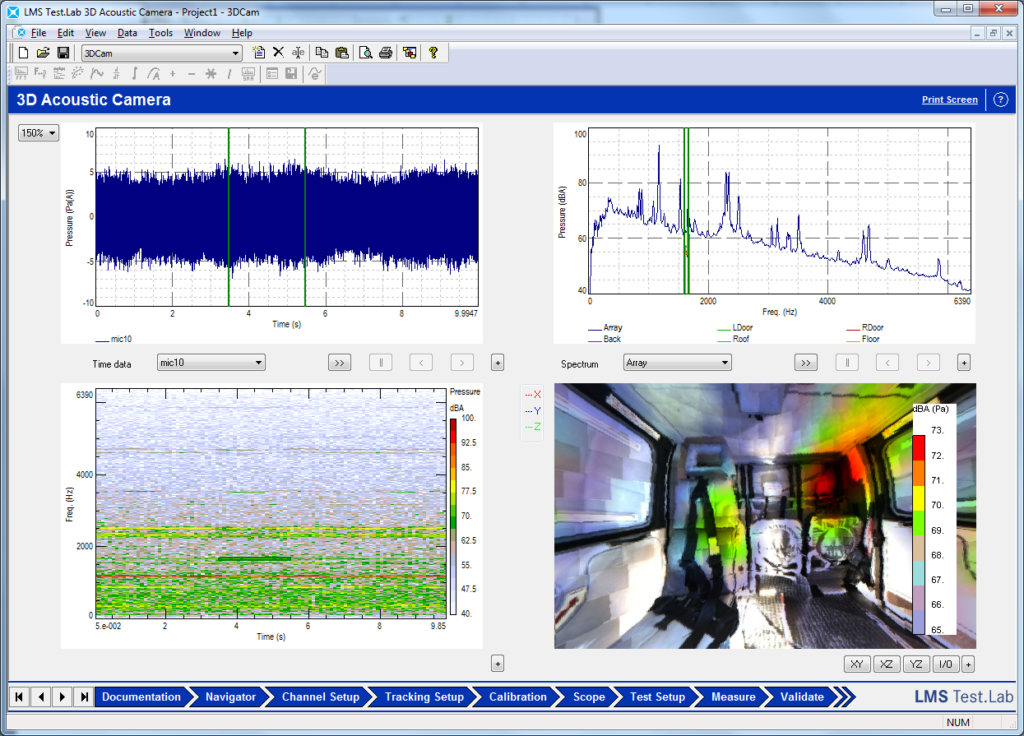This screenshot has height=736, width=1024.
Task: Click the Copy toolbar icon
Action: [322, 52]
